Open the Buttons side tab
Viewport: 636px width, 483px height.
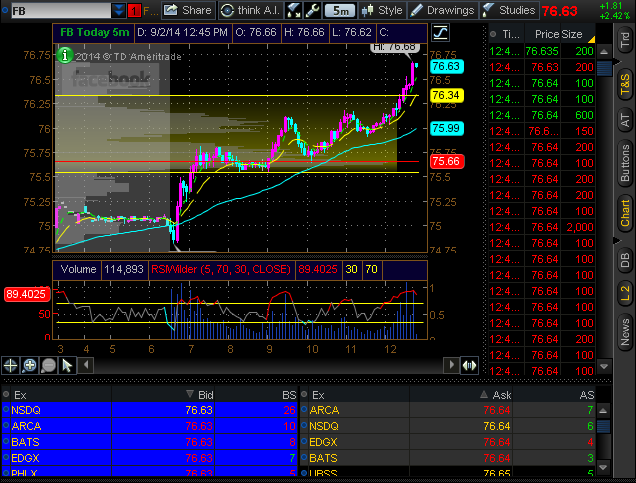pos(624,163)
